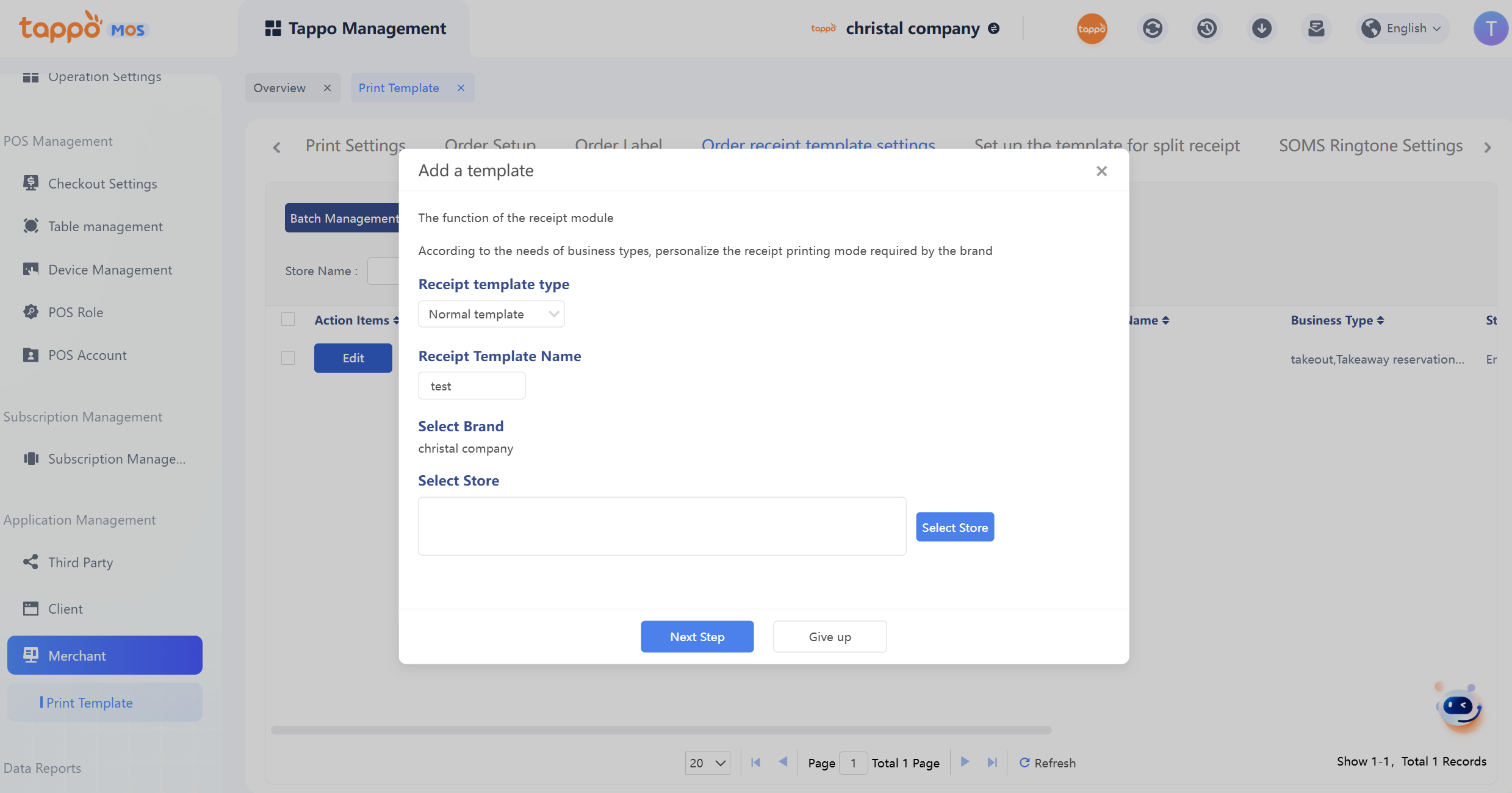1512x793 pixels.
Task: Open the chatbot assistant robot icon
Action: pos(1459,708)
